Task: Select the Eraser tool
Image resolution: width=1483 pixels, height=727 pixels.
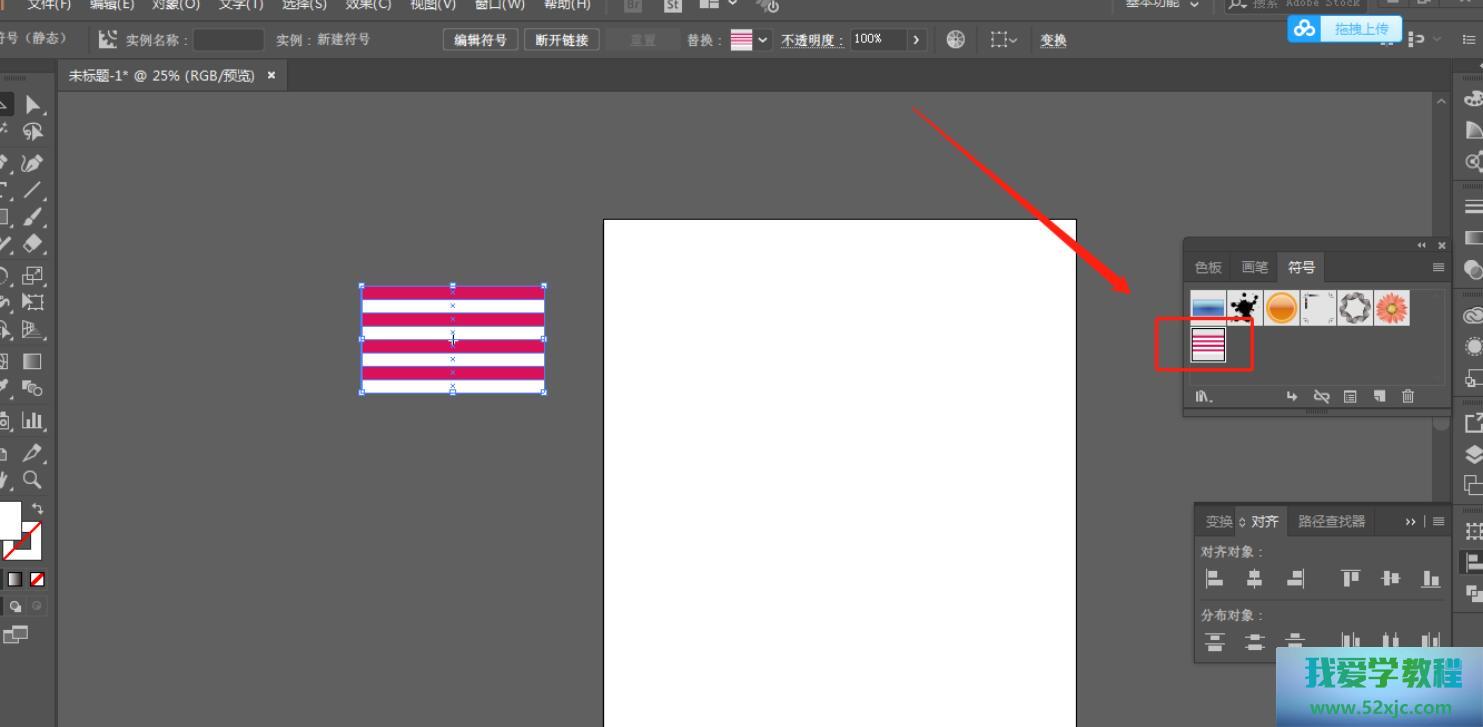Action: tap(33, 243)
